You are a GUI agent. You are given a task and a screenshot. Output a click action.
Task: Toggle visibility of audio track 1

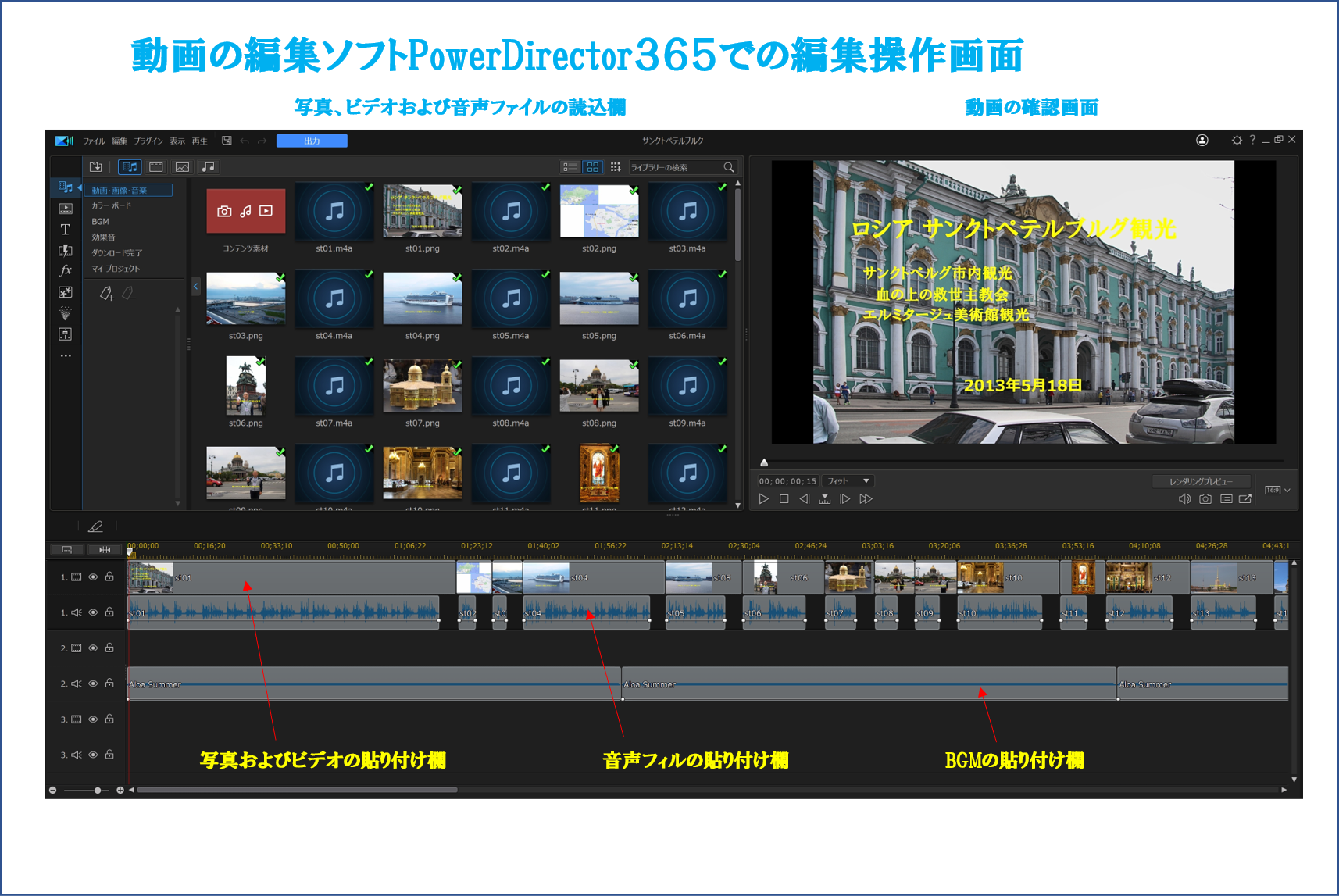click(x=93, y=612)
